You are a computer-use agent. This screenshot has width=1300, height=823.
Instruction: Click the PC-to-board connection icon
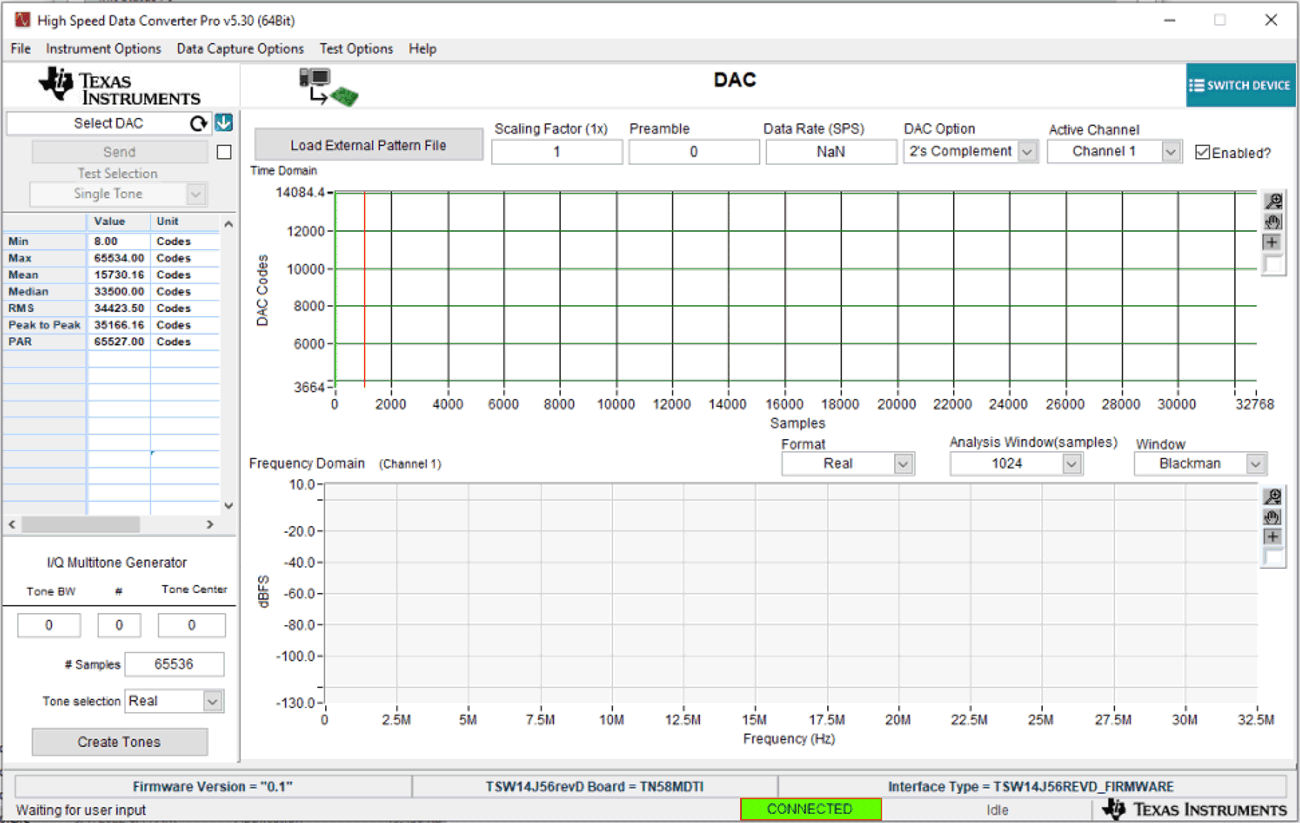[x=328, y=87]
